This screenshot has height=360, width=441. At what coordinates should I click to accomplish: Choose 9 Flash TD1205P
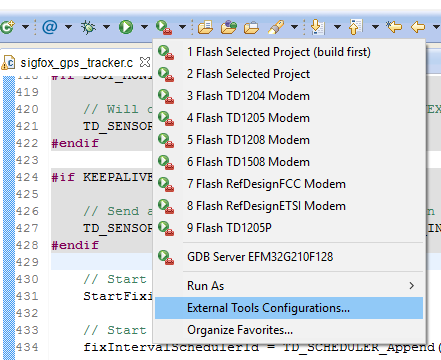(x=289, y=228)
